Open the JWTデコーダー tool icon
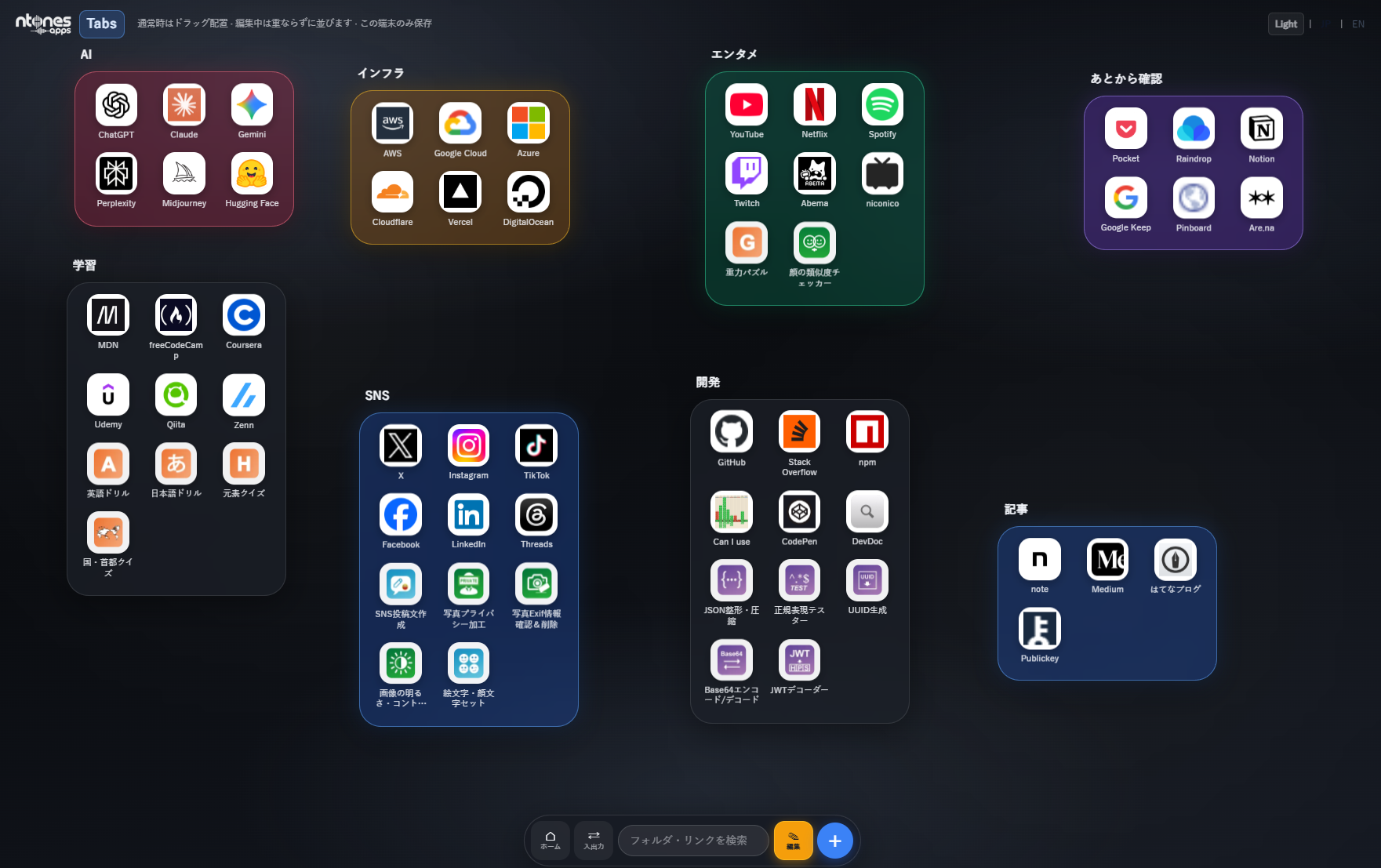1381x868 pixels. coord(799,660)
